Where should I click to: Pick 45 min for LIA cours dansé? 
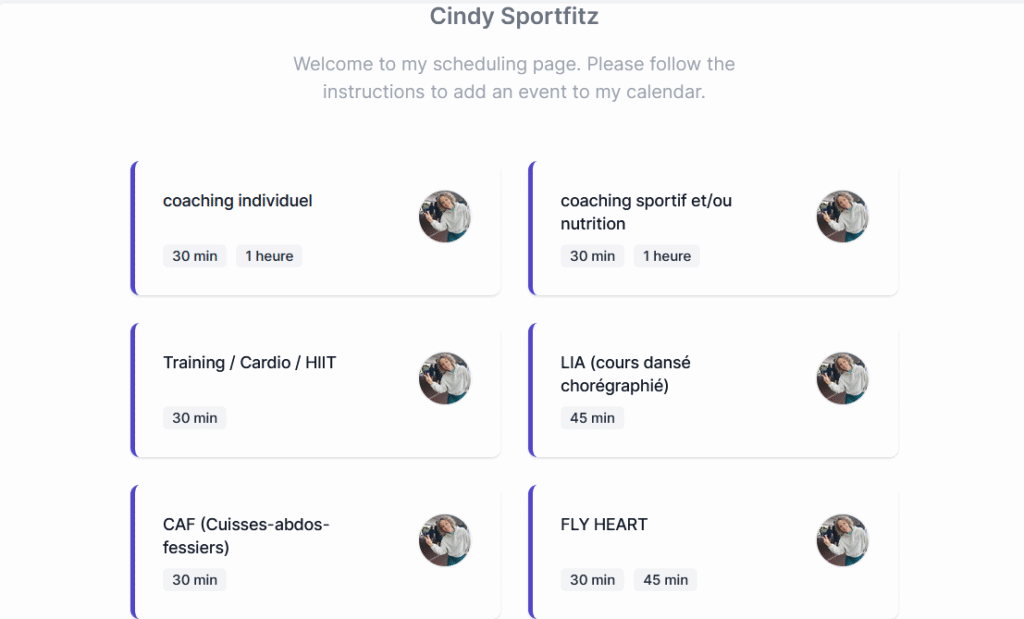[x=592, y=418]
